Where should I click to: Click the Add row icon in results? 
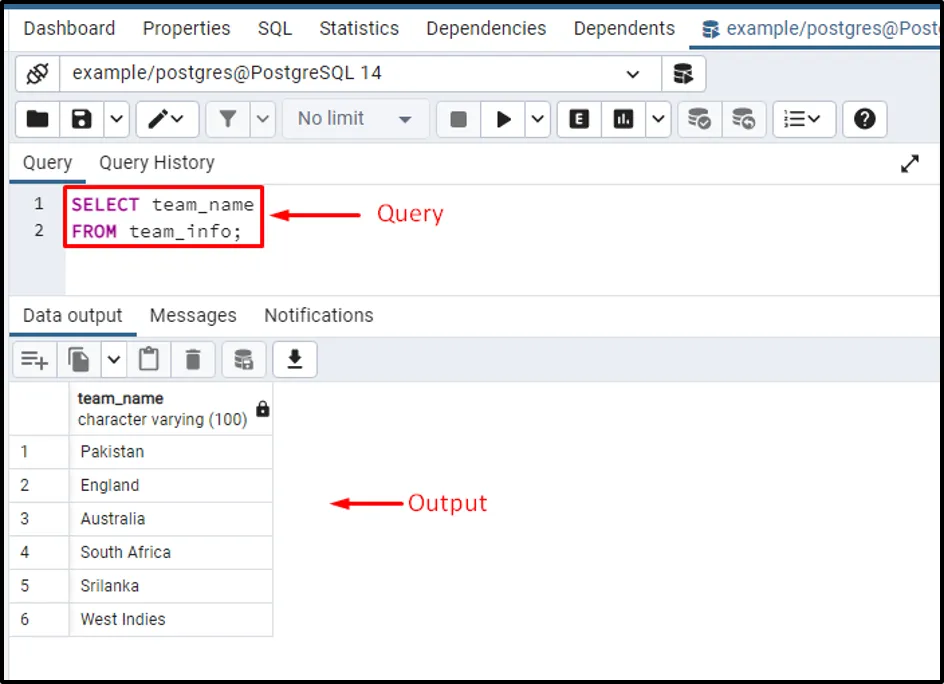35,359
